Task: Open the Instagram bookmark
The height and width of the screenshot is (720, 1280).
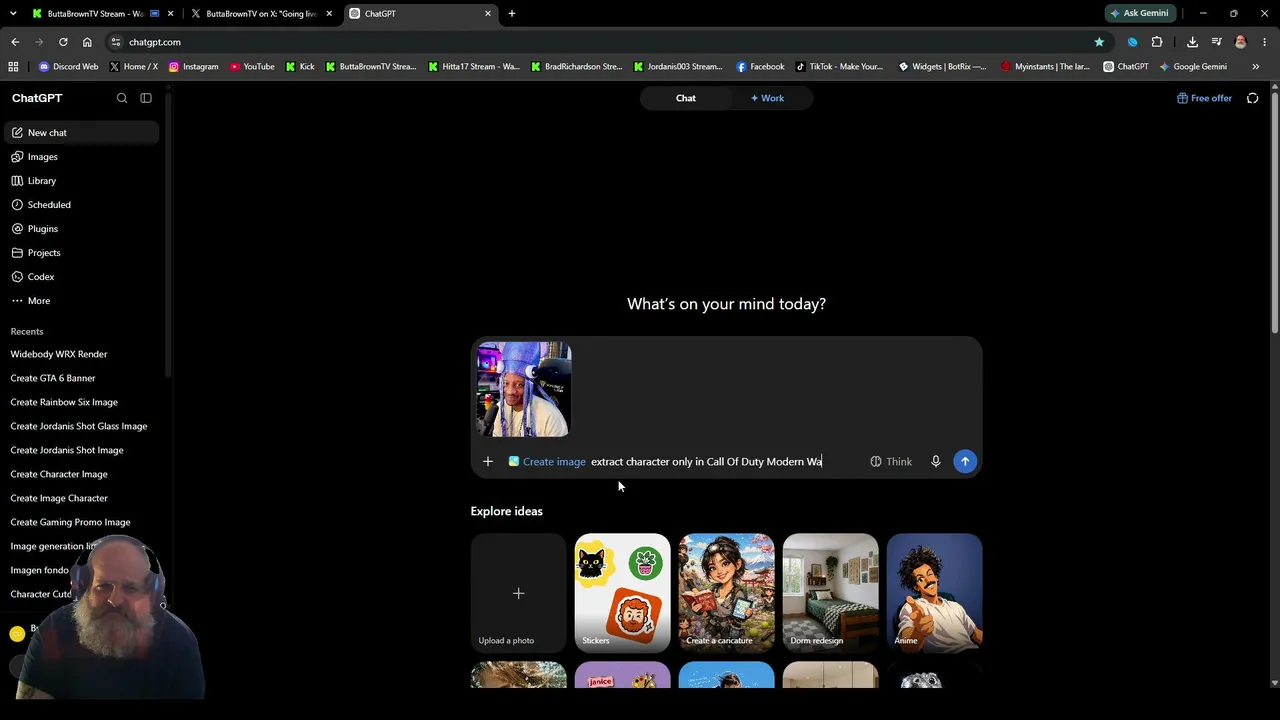Action: [193, 67]
